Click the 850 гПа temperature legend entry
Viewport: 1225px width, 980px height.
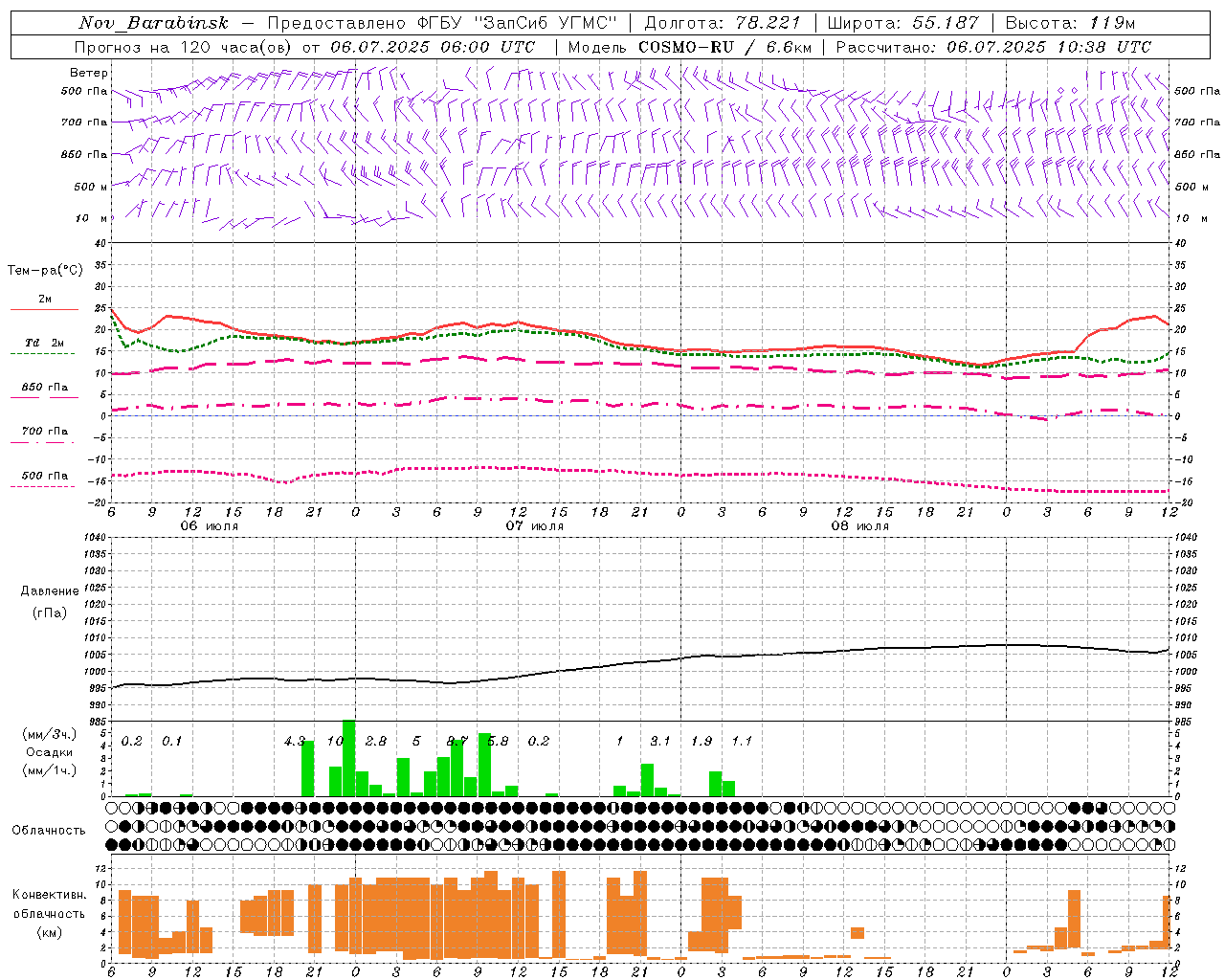pyautogui.click(x=45, y=388)
